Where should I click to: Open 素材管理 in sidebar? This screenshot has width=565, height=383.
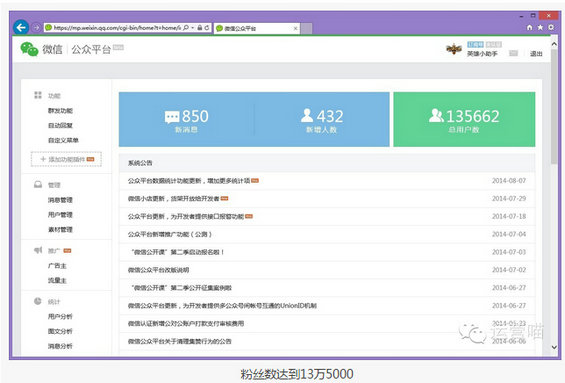tap(61, 230)
